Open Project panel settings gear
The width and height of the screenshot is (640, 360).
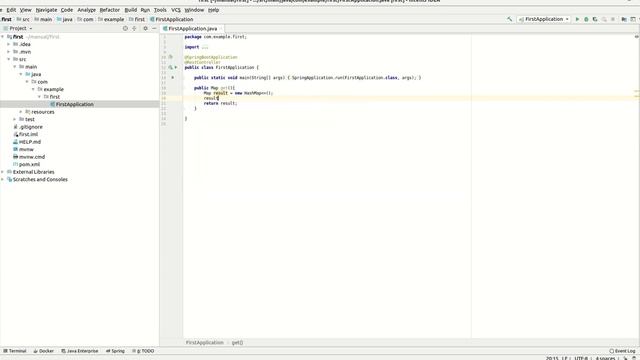[145, 28]
